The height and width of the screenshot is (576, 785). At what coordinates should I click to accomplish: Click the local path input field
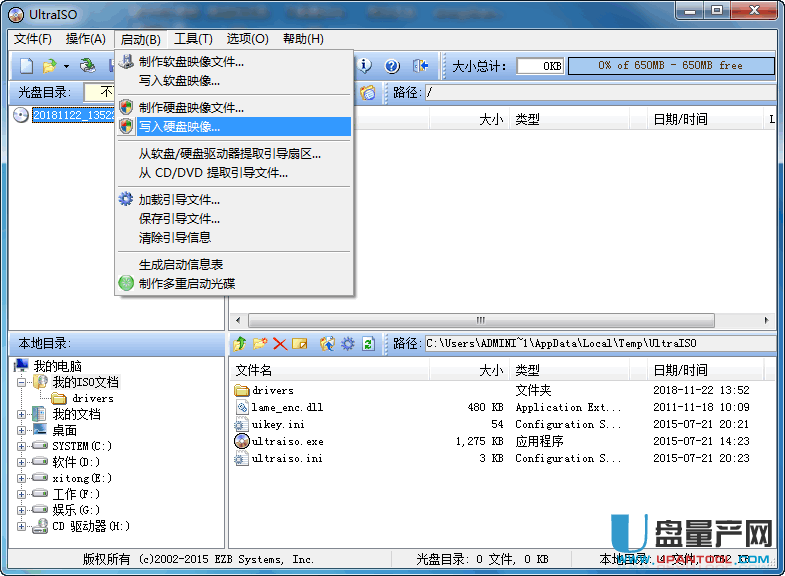tap(598, 344)
